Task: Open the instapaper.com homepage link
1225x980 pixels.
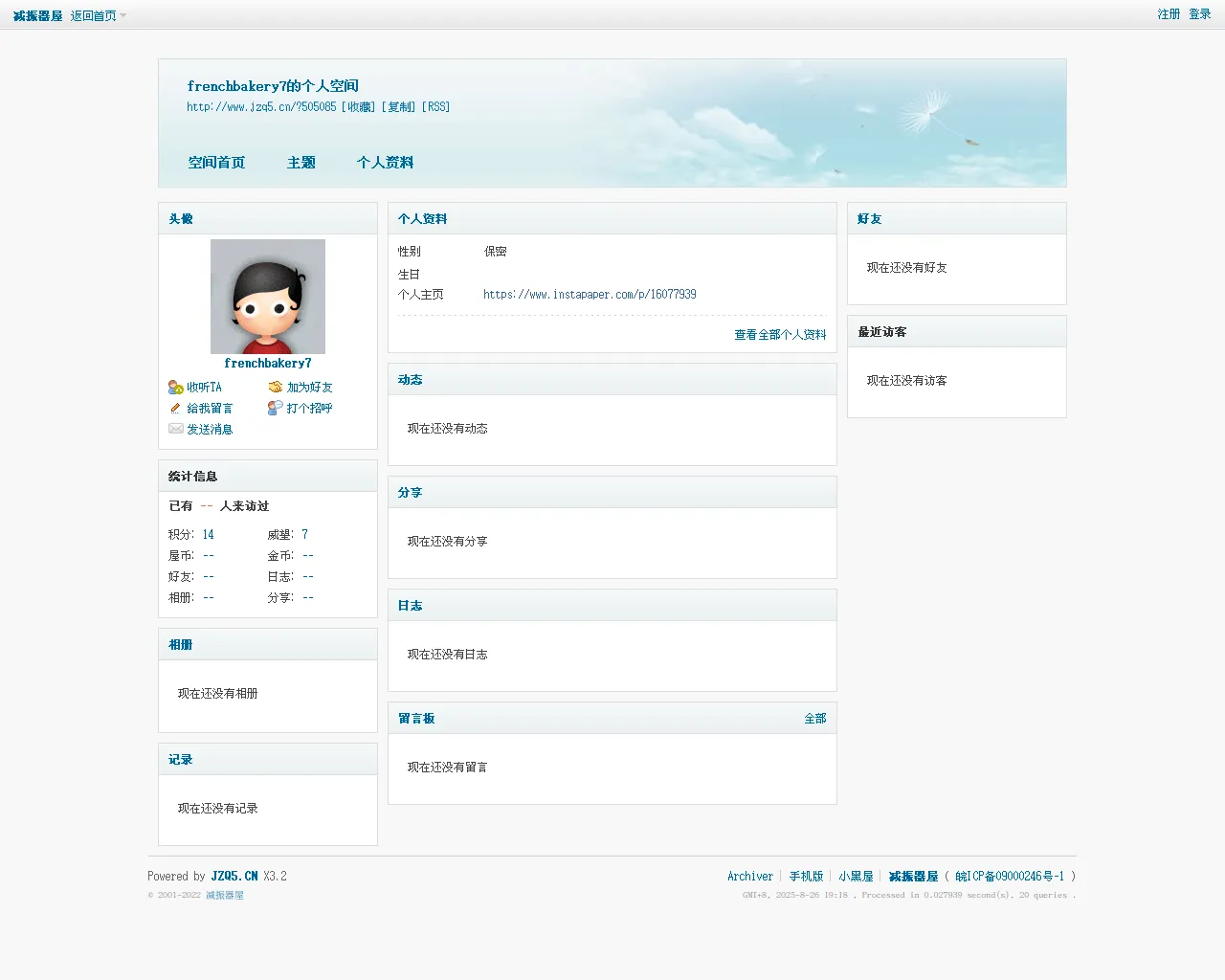Action: click(590, 295)
